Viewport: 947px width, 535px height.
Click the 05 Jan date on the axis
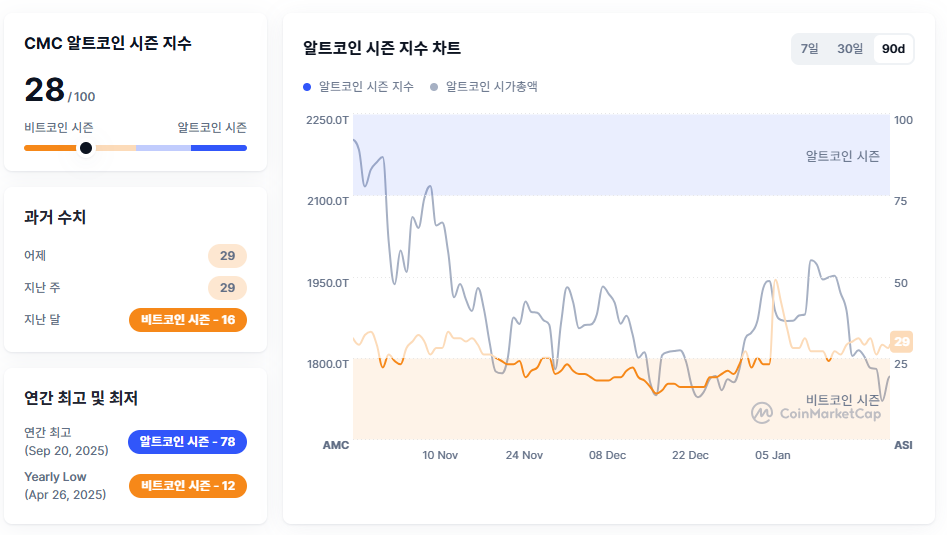(x=773, y=455)
